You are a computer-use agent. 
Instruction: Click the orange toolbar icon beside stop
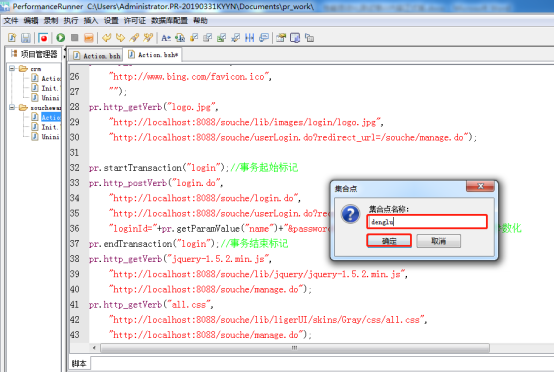click(x=89, y=37)
